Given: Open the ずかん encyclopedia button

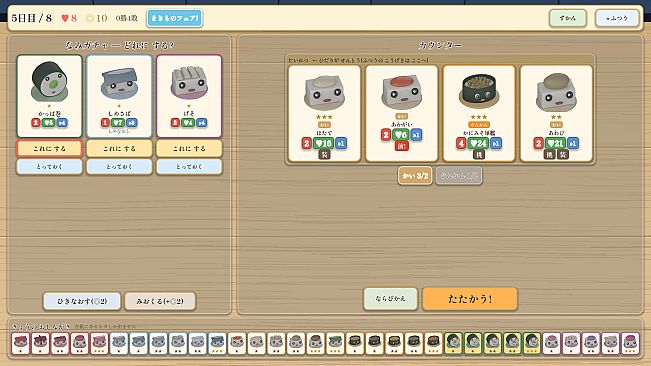Looking at the screenshot, I should click(x=568, y=18).
